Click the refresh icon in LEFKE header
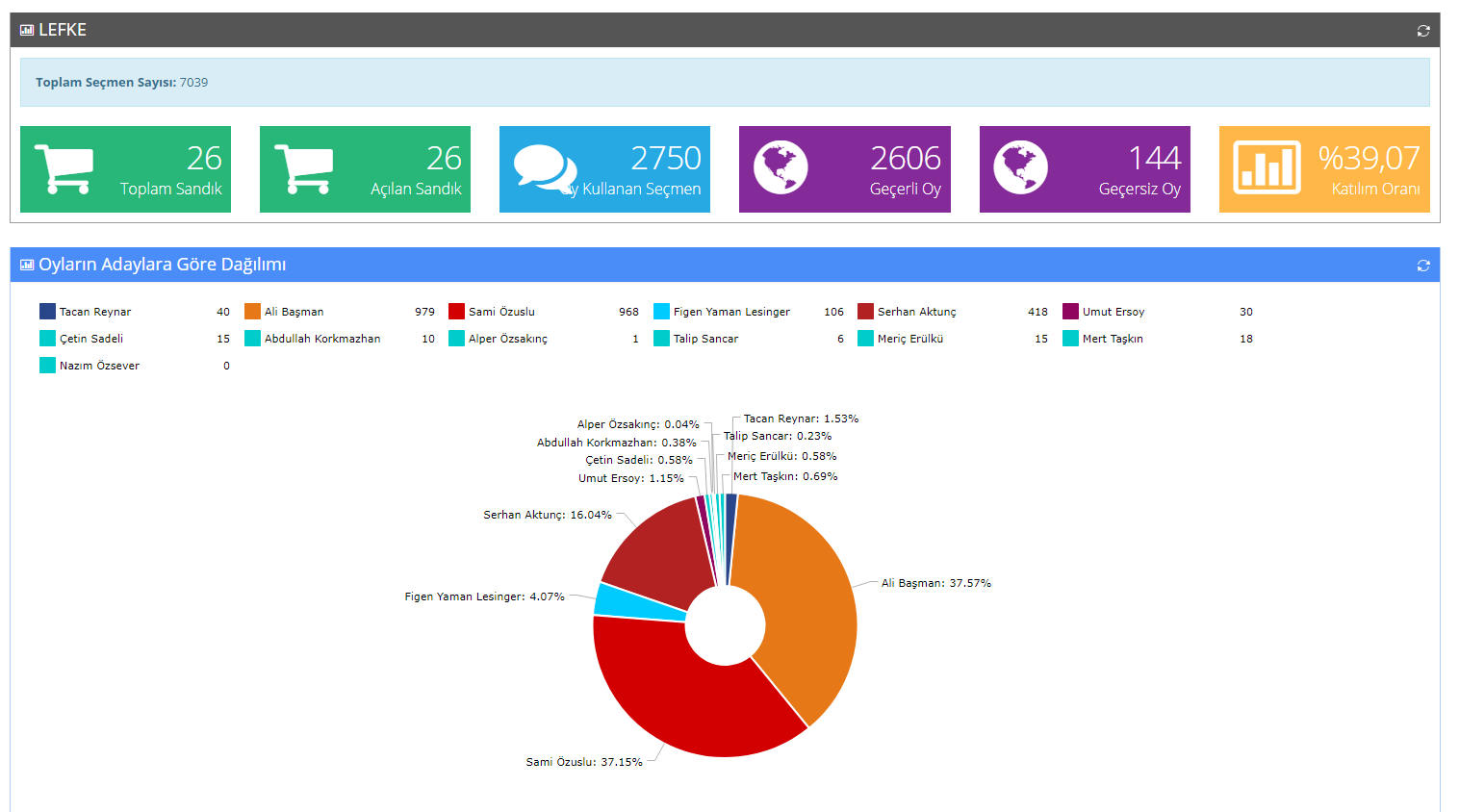This screenshot has height=812, width=1459. pos(1422,31)
